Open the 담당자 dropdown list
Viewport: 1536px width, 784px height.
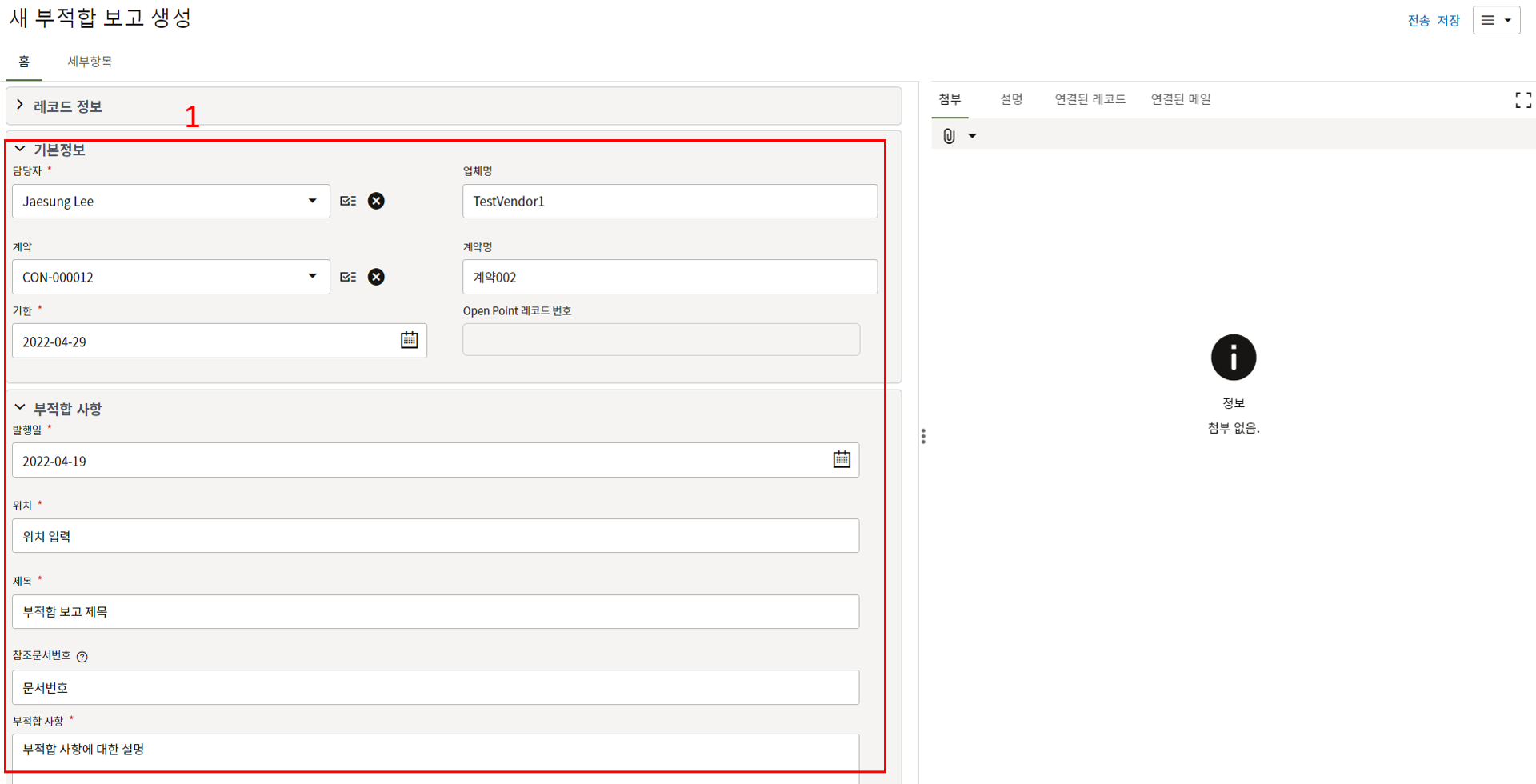point(312,201)
